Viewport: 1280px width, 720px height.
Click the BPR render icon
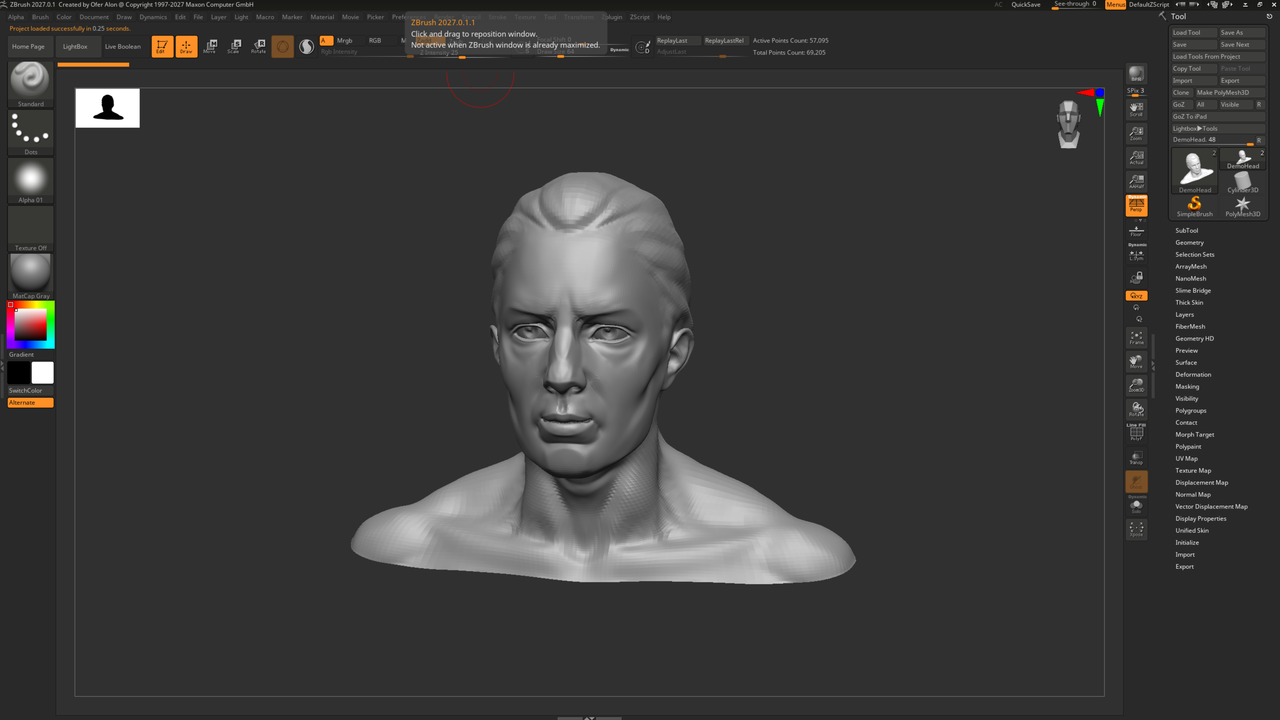click(x=1136, y=75)
